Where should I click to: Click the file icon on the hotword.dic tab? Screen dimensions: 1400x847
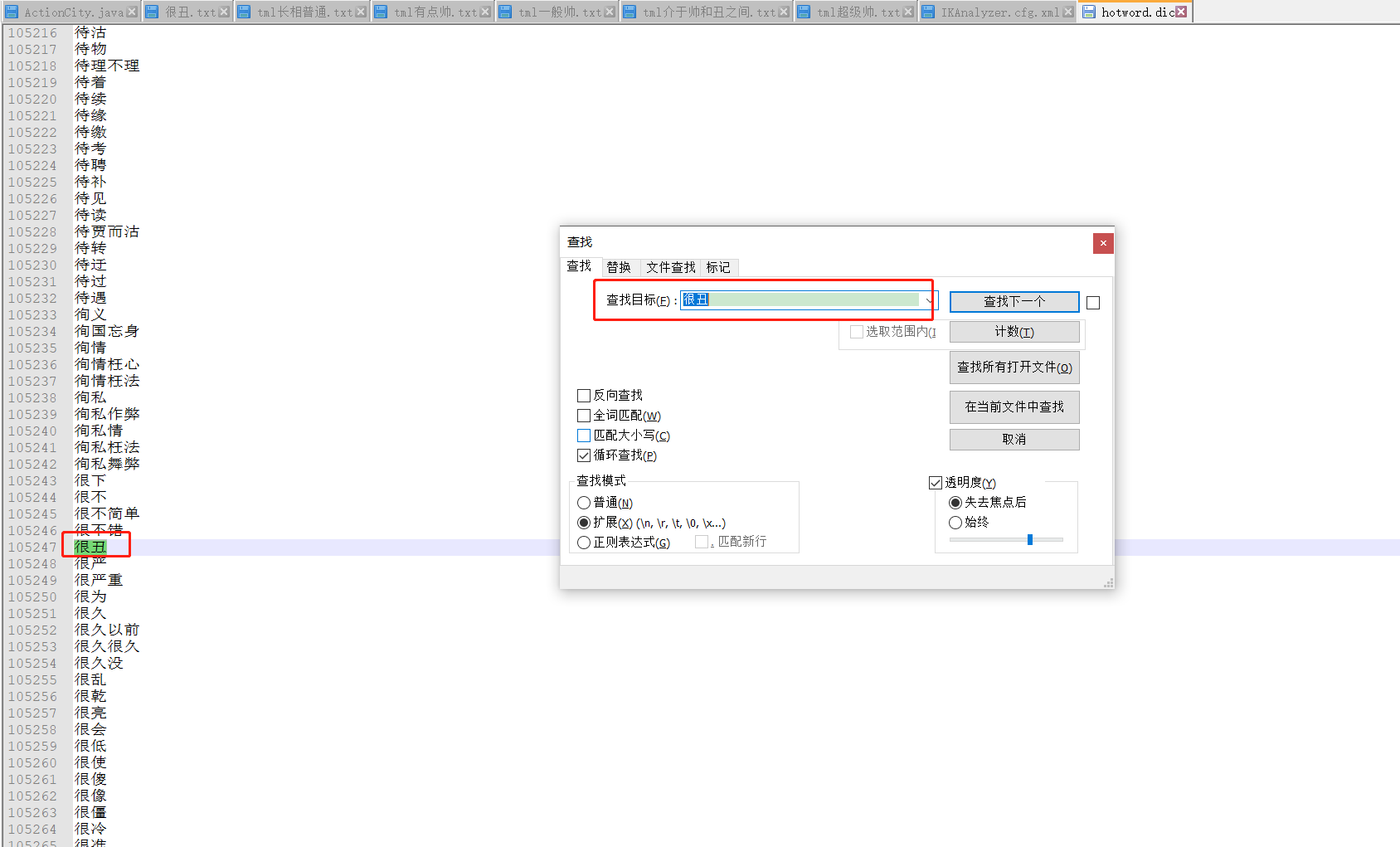(x=1088, y=11)
